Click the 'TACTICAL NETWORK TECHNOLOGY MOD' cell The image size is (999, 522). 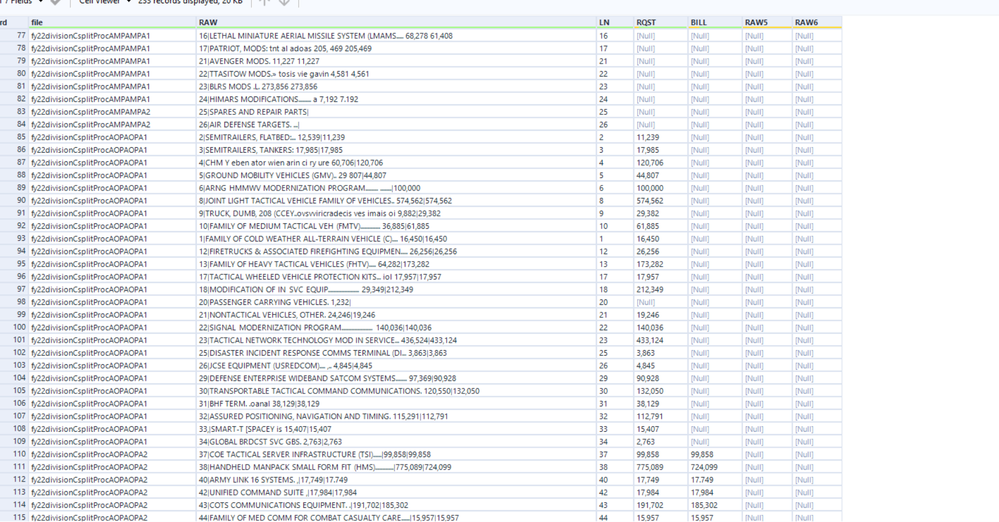tap(396, 340)
